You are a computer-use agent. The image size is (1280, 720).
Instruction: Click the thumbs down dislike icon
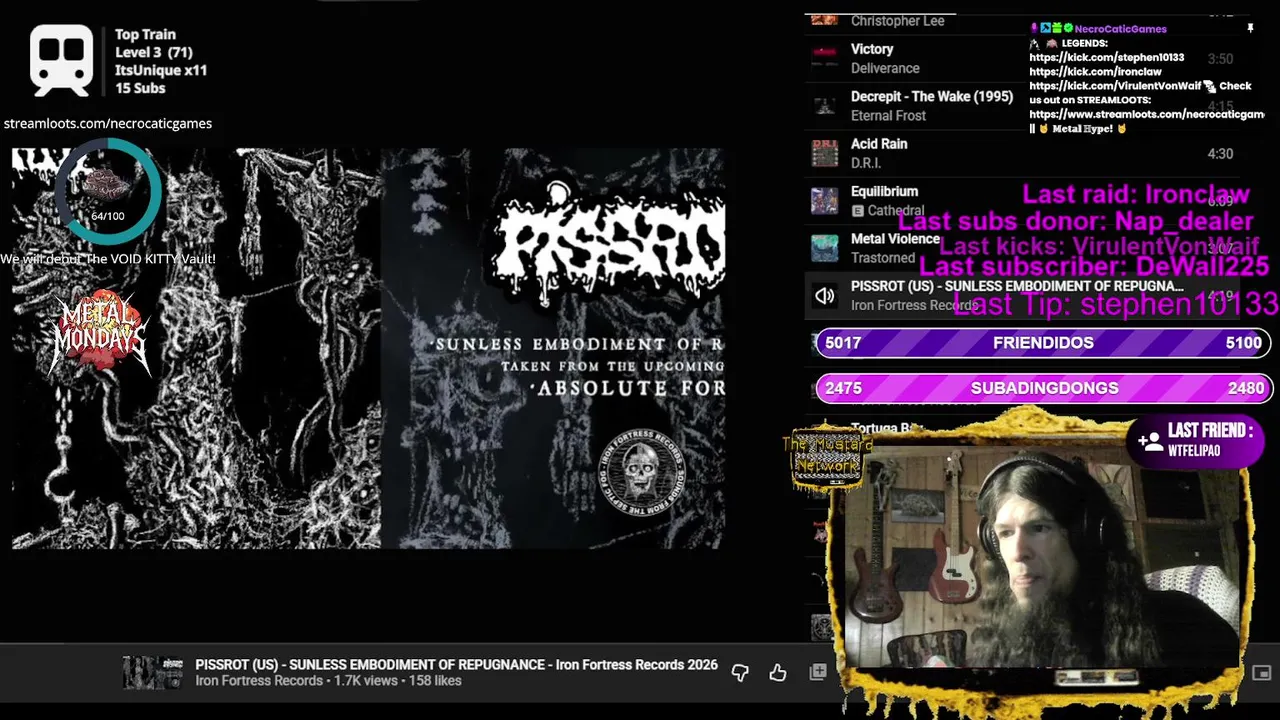(x=740, y=673)
